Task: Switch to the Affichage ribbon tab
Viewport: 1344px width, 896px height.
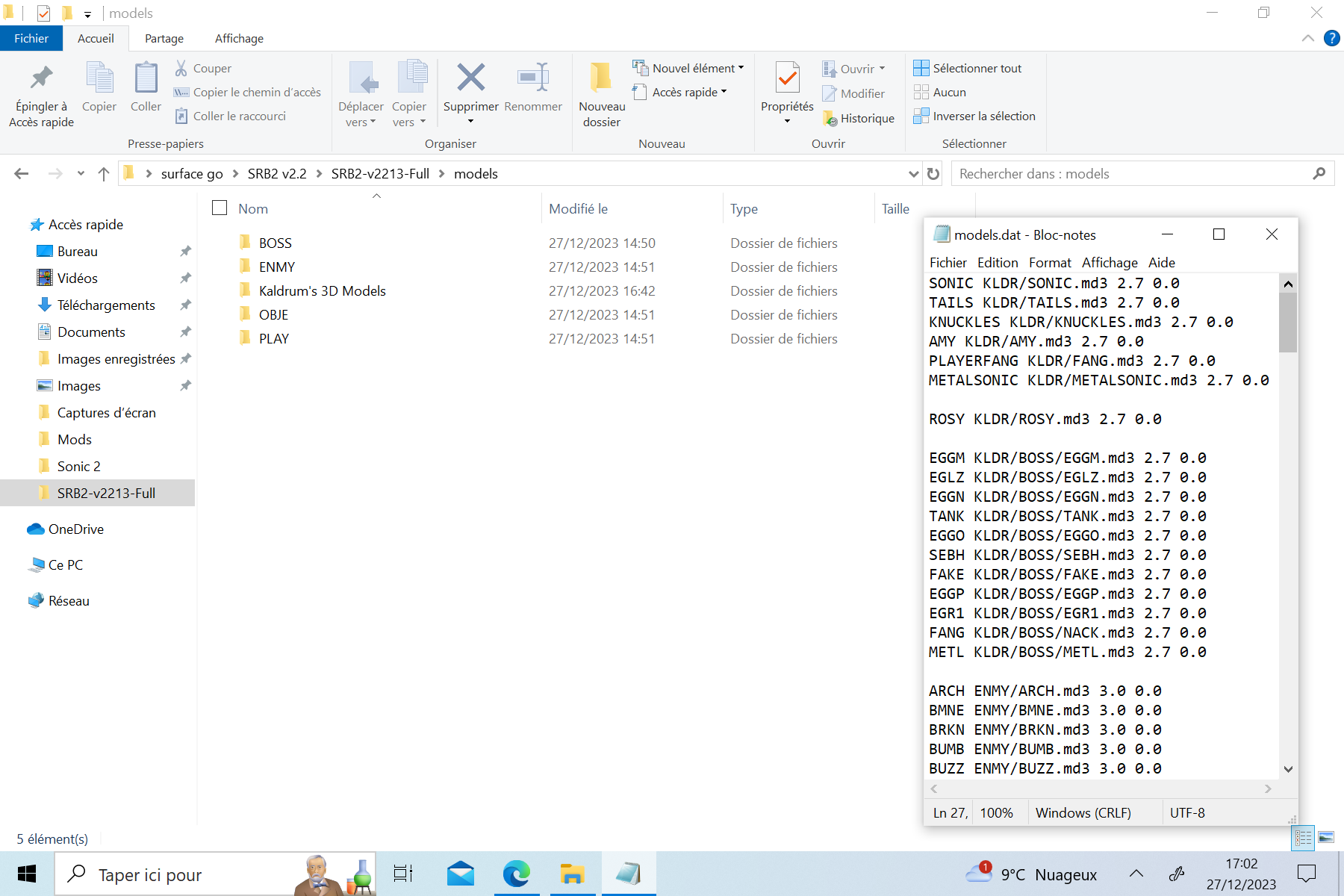Action: coord(239,38)
